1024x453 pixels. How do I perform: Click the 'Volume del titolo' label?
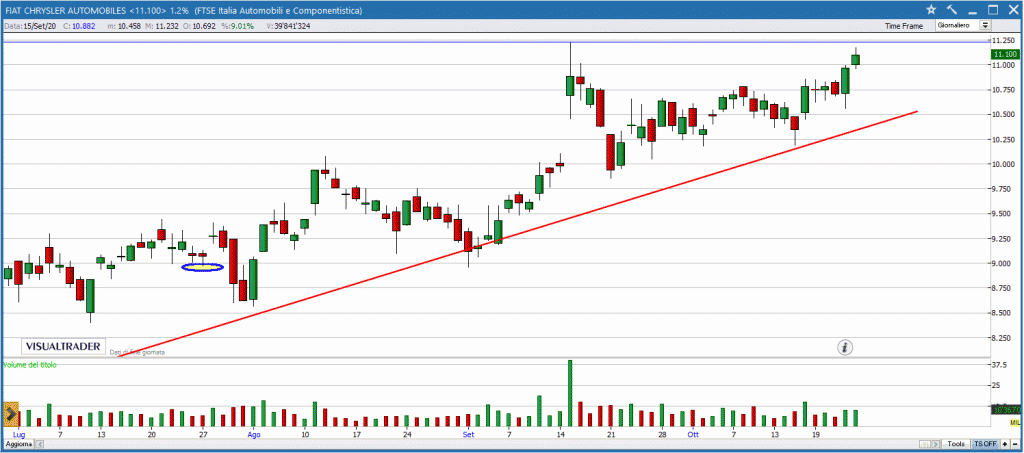[30, 365]
